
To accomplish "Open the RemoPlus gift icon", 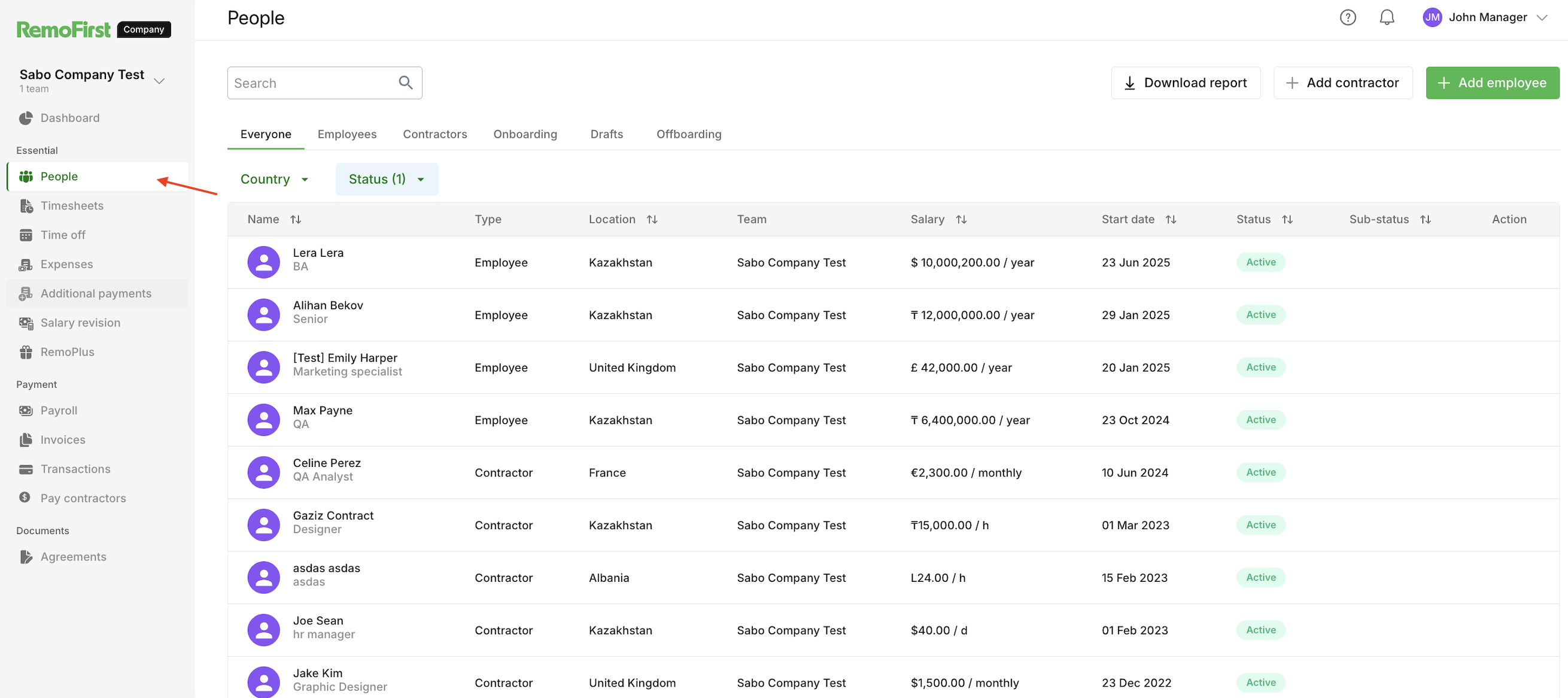I will pyautogui.click(x=26, y=352).
